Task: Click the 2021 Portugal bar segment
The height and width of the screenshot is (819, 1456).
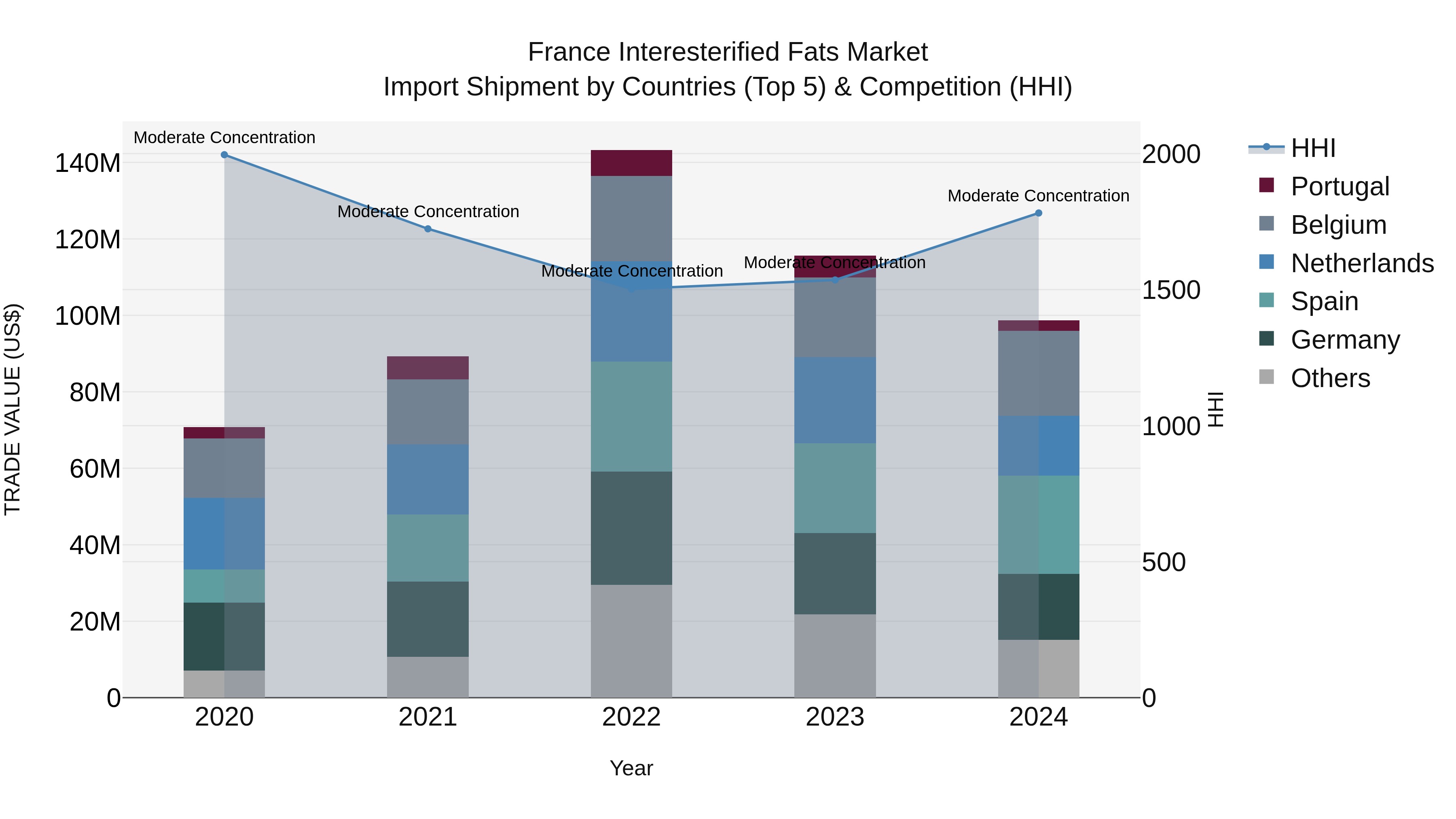Action: point(428,368)
